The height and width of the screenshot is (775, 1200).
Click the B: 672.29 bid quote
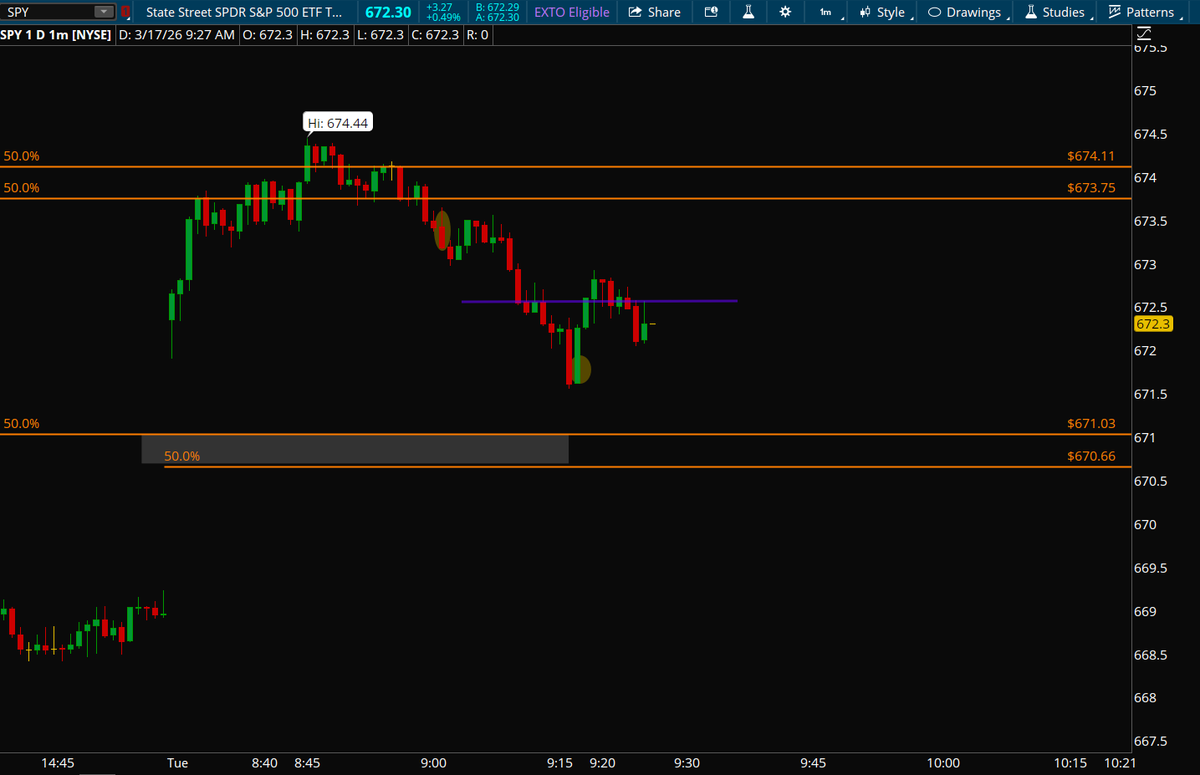coord(496,7)
